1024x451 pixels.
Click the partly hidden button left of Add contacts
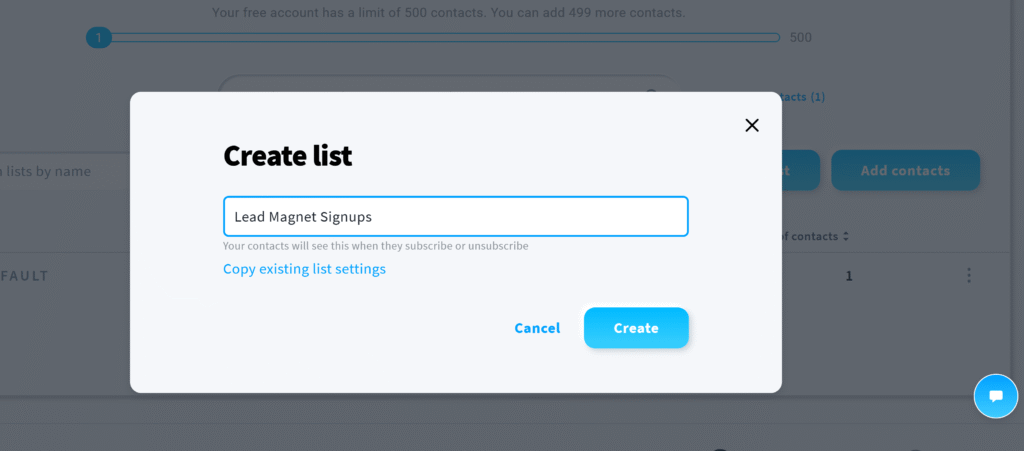point(801,170)
